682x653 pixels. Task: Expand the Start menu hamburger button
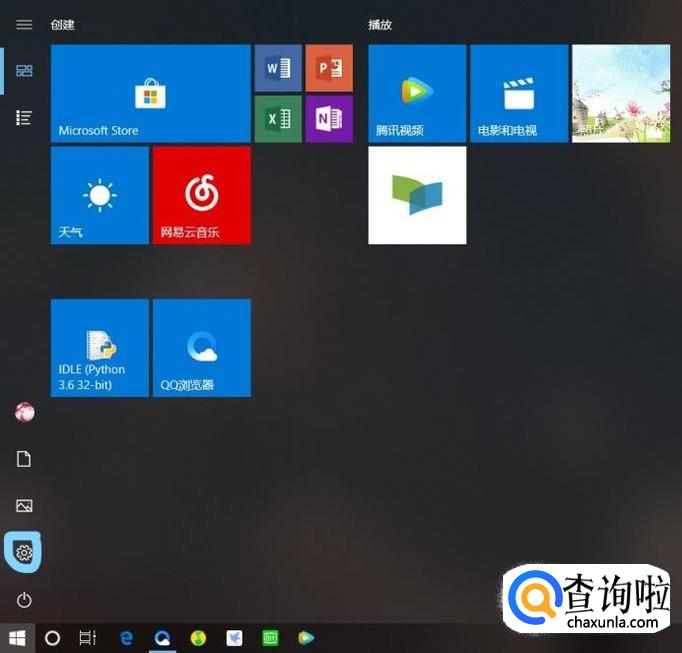pyautogui.click(x=24, y=24)
